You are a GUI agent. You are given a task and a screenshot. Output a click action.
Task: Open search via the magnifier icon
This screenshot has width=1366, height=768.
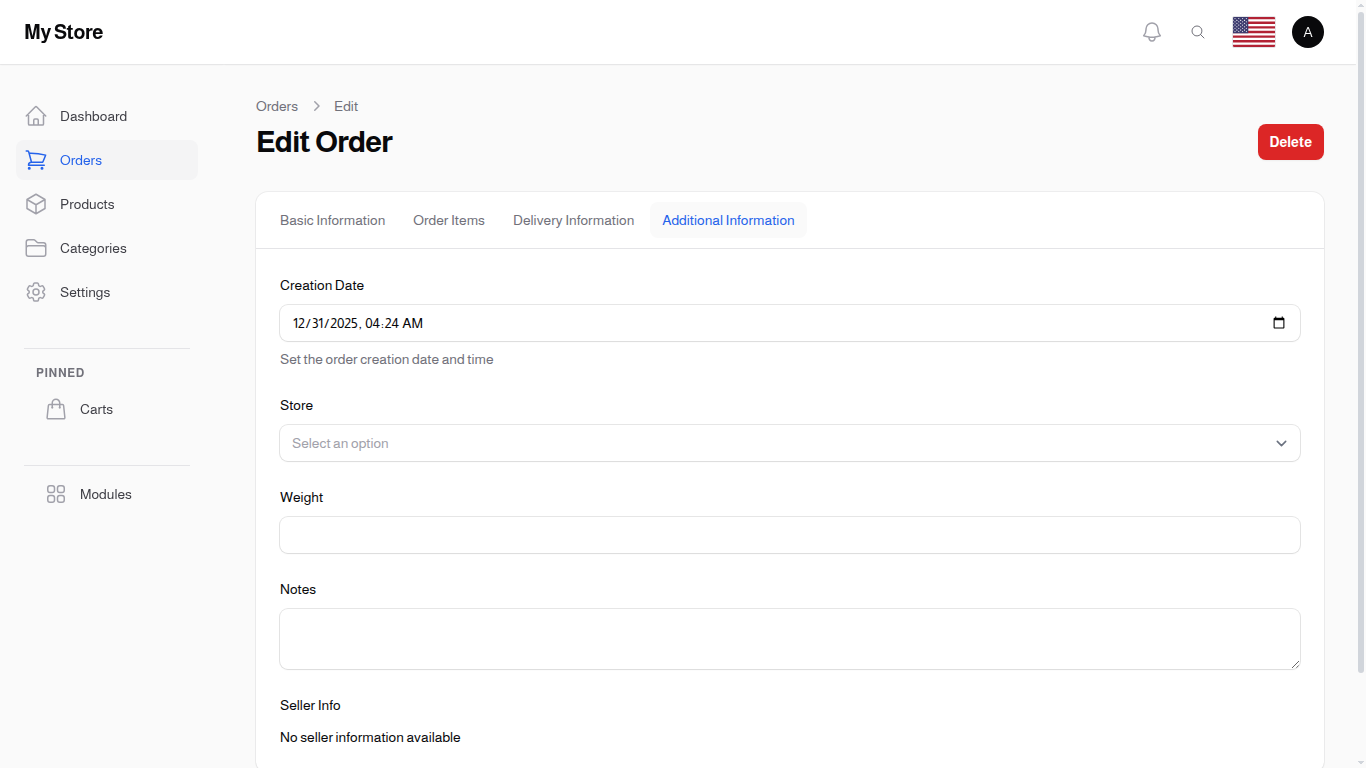coord(1198,32)
